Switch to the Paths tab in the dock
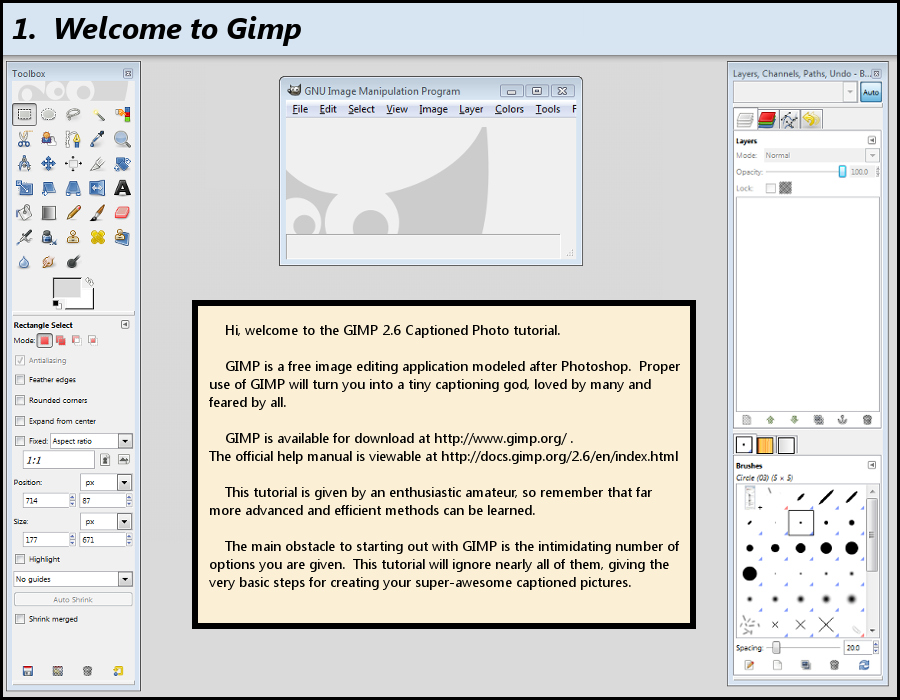The width and height of the screenshot is (900, 700). click(789, 119)
